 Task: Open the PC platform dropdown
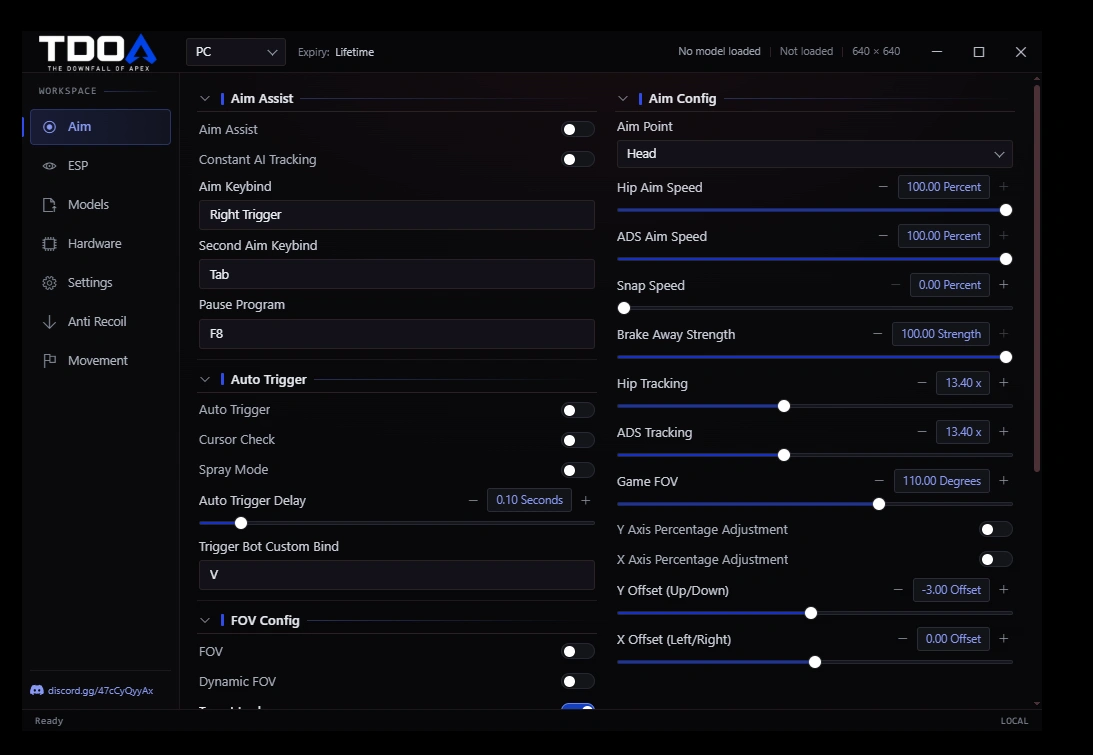[x=236, y=52]
